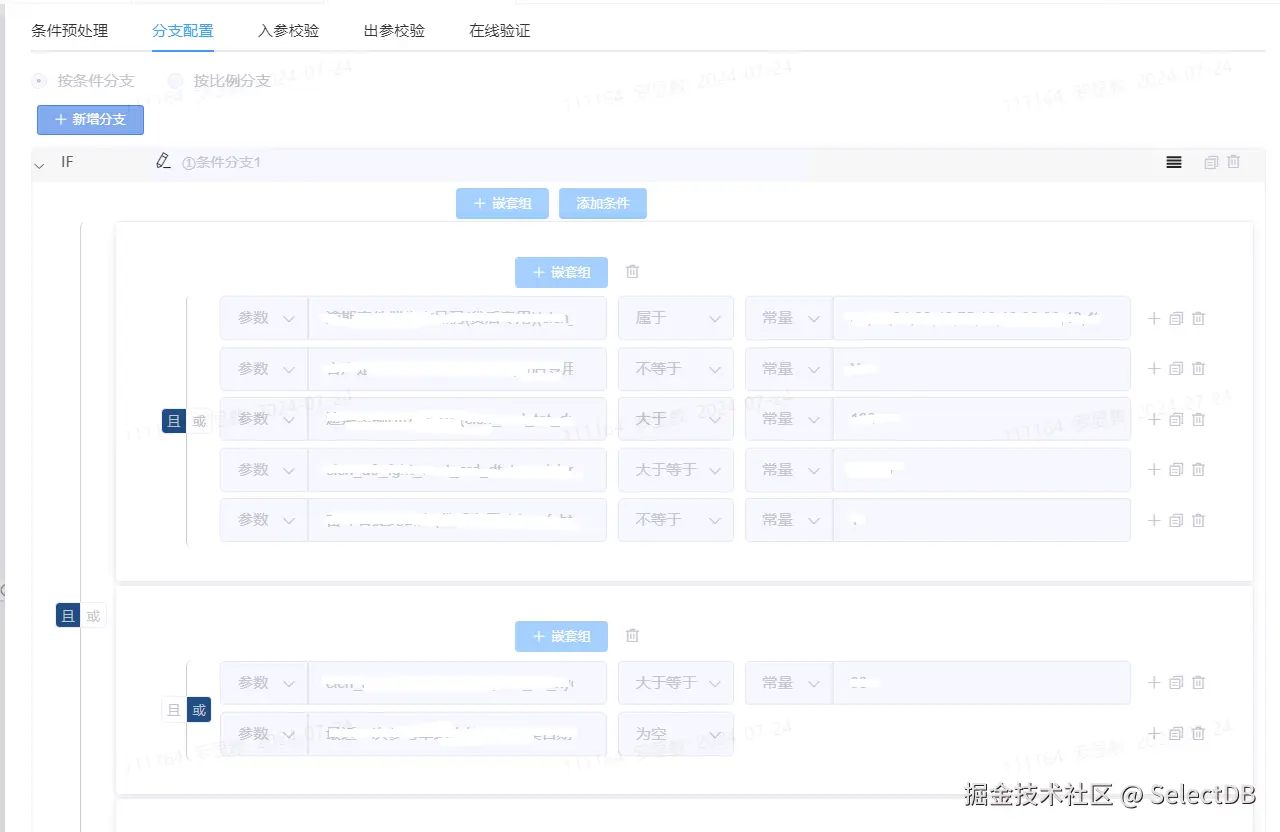The image size is (1280, 832).
Task: Open the 参数 dropdown in the 为空 row
Action: click(x=264, y=733)
